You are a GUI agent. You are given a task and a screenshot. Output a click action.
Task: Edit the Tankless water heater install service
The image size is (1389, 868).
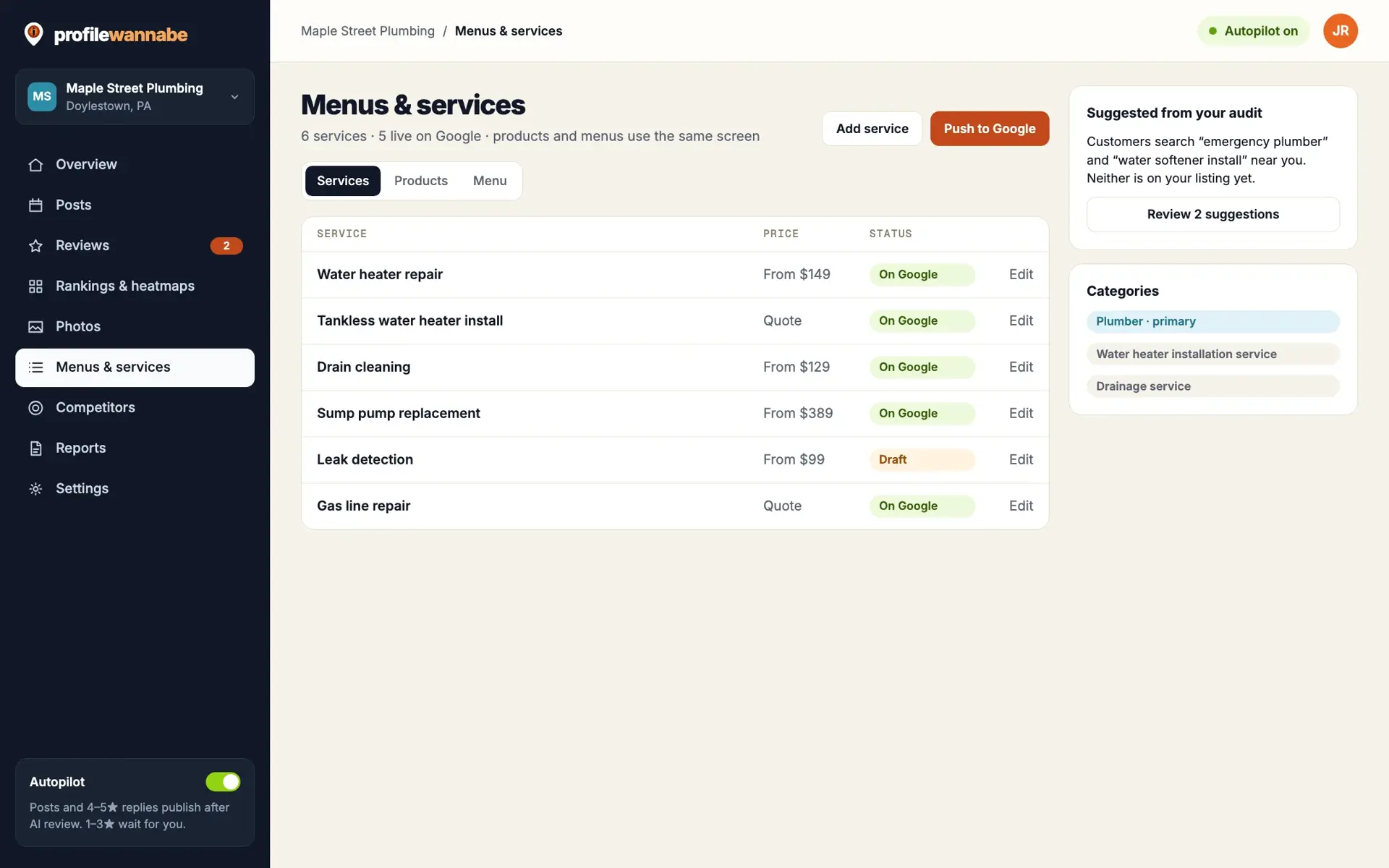point(1021,321)
